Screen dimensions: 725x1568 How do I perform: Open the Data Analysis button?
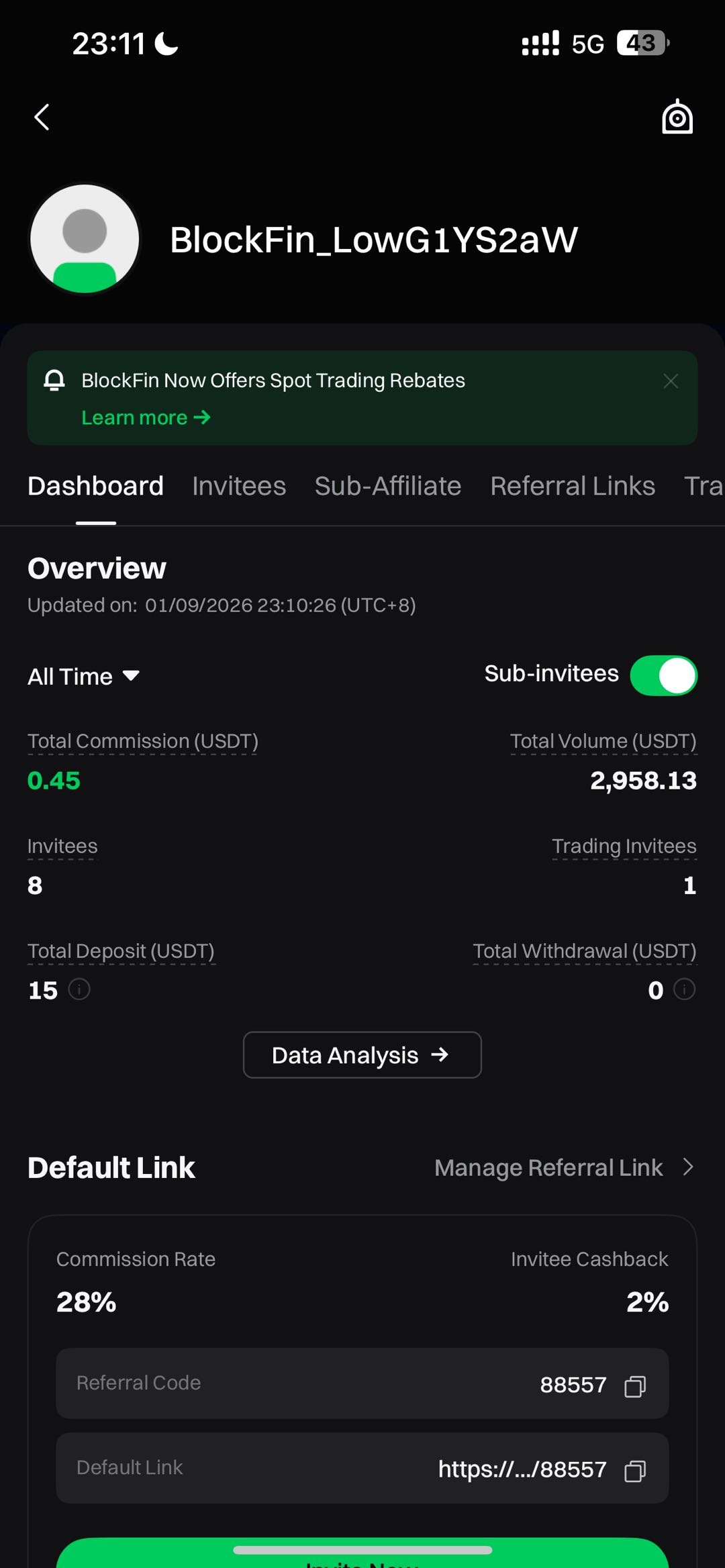point(362,1055)
